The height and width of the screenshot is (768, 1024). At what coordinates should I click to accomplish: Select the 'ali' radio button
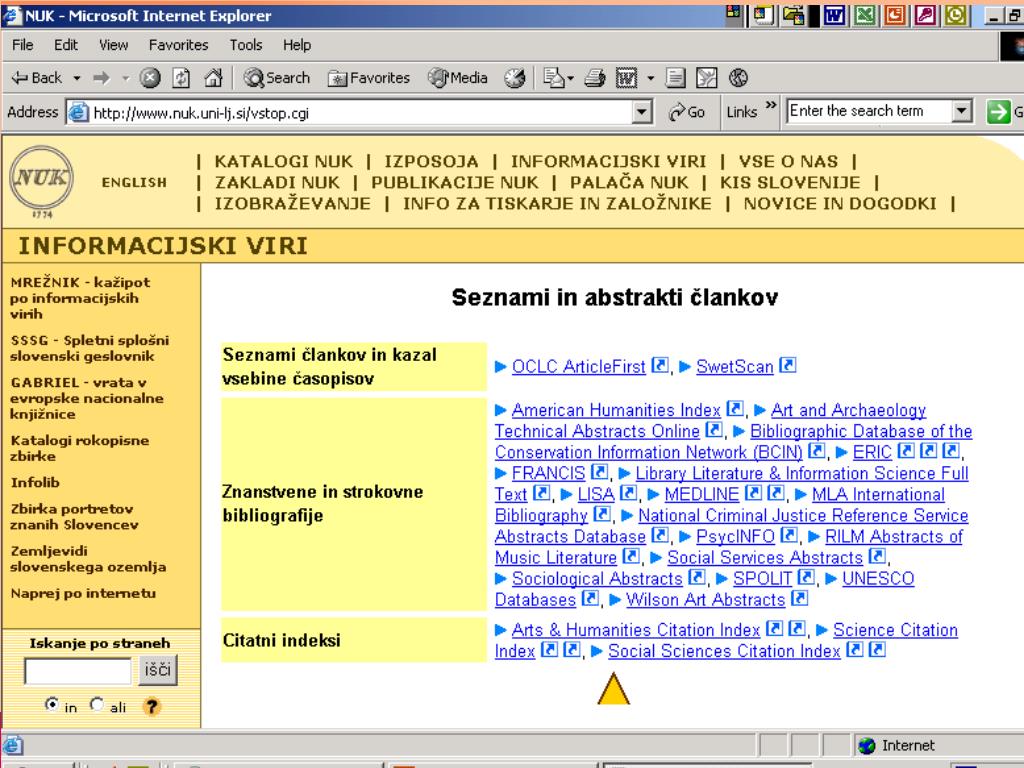[x=97, y=704]
